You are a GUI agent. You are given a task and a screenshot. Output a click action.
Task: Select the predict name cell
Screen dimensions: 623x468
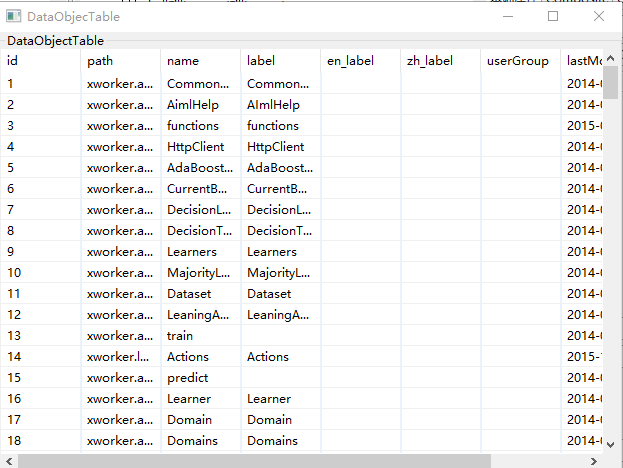(201, 378)
